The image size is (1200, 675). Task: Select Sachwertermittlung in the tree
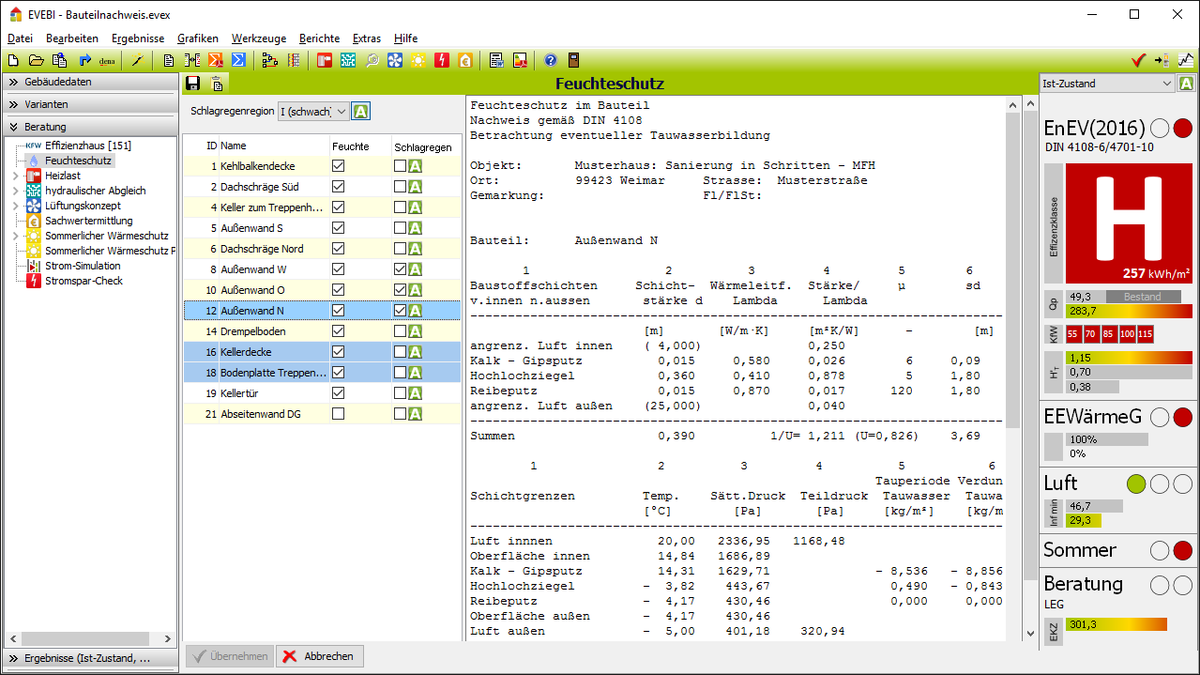click(x=89, y=221)
